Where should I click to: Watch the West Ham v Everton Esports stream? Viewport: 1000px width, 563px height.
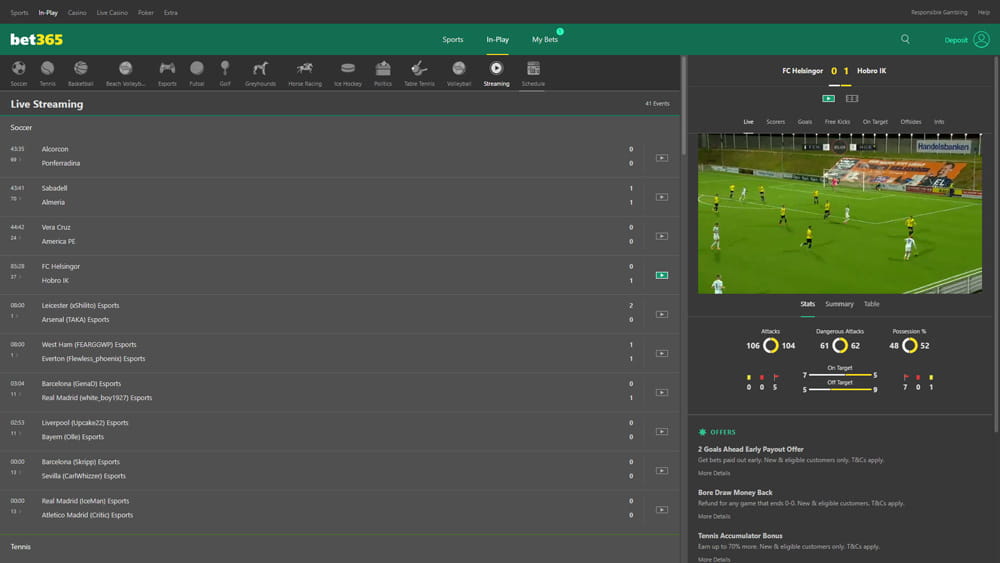[x=662, y=353]
